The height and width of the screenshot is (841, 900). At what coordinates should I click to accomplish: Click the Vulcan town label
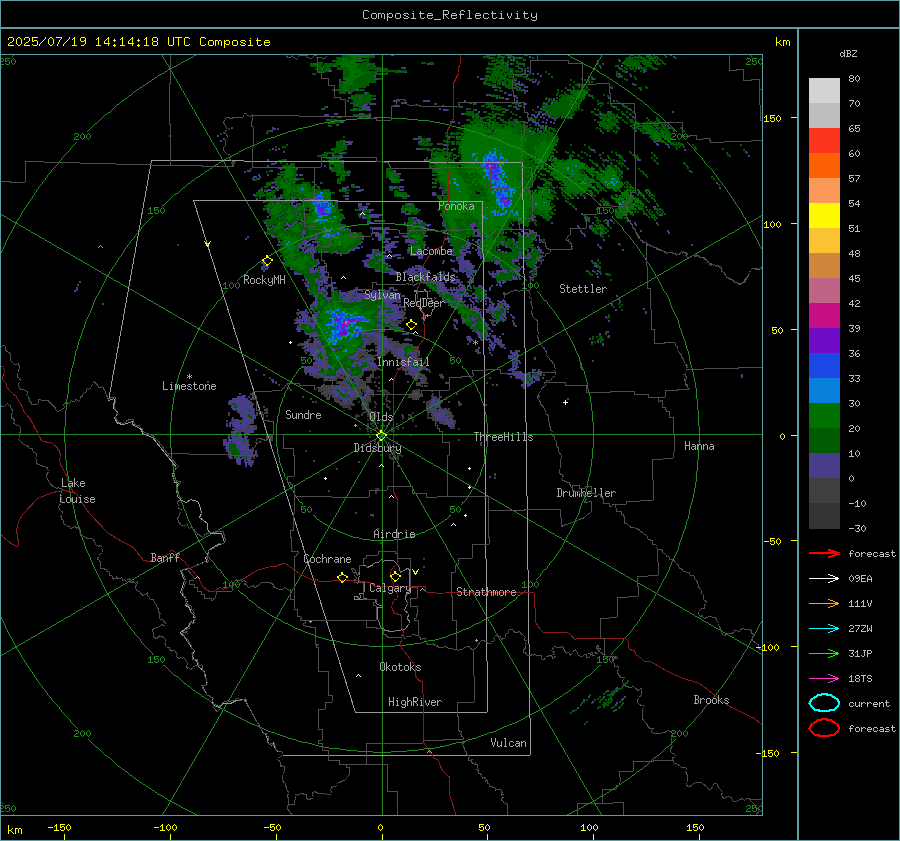(508, 743)
